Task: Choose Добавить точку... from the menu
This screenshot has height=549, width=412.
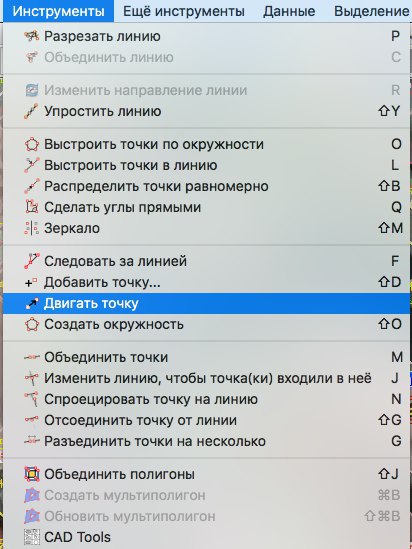Action: pos(207,282)
